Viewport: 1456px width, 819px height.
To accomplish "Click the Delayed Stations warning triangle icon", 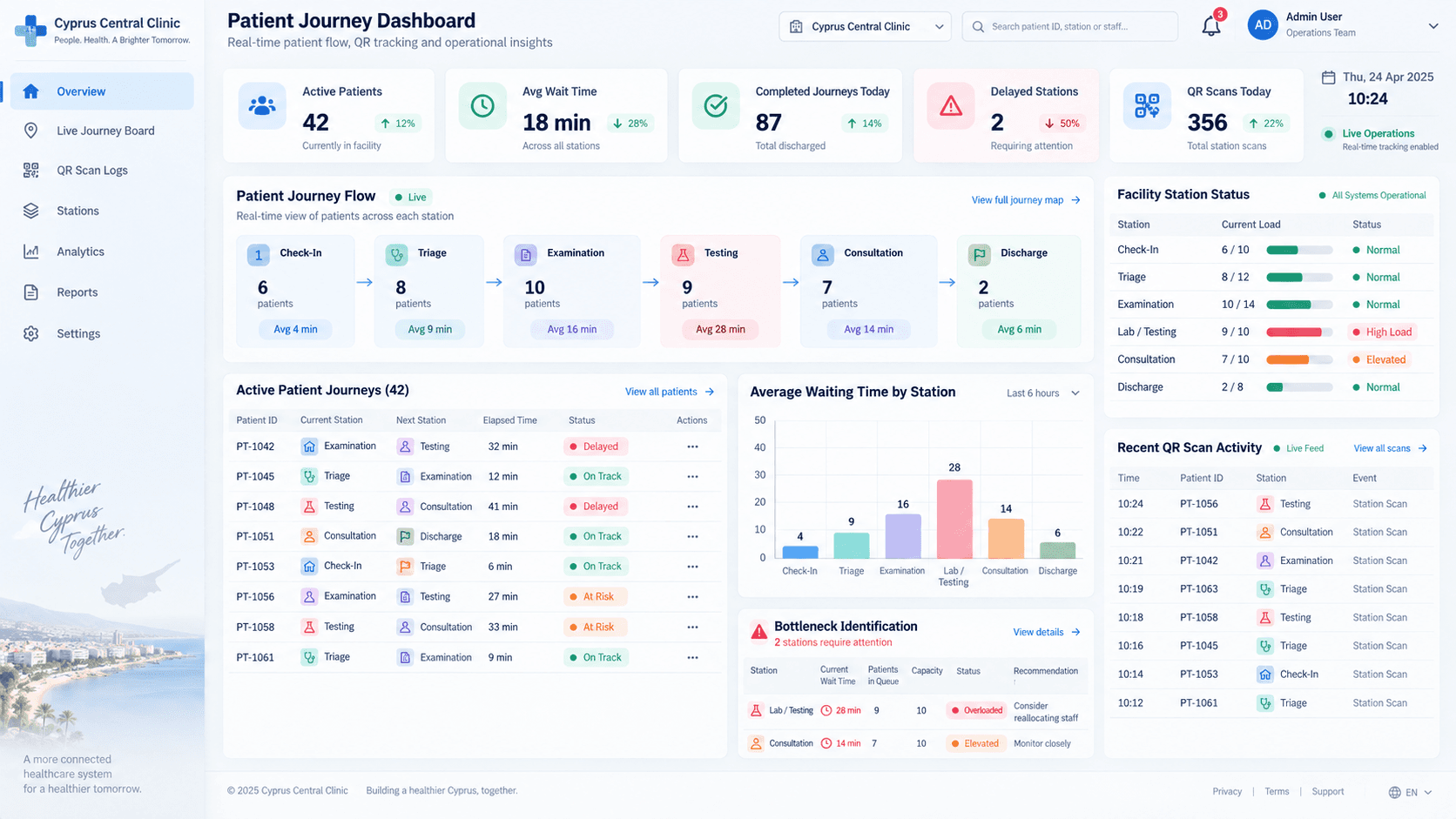I will (951, 106).
